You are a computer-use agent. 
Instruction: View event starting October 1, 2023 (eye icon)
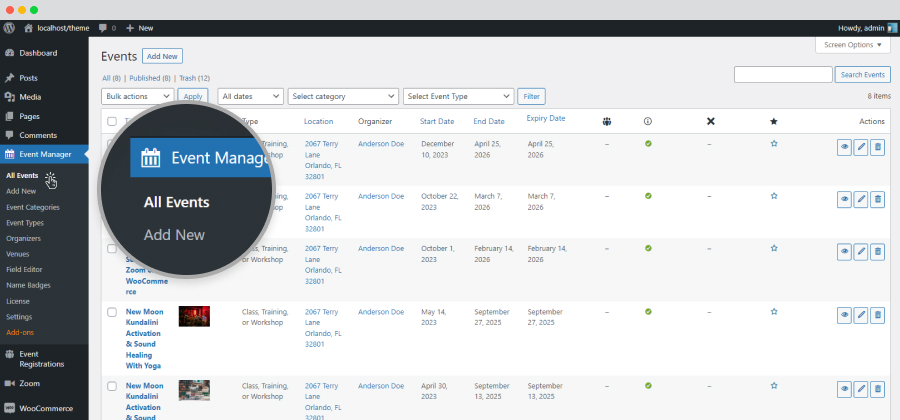coord(844,252)
